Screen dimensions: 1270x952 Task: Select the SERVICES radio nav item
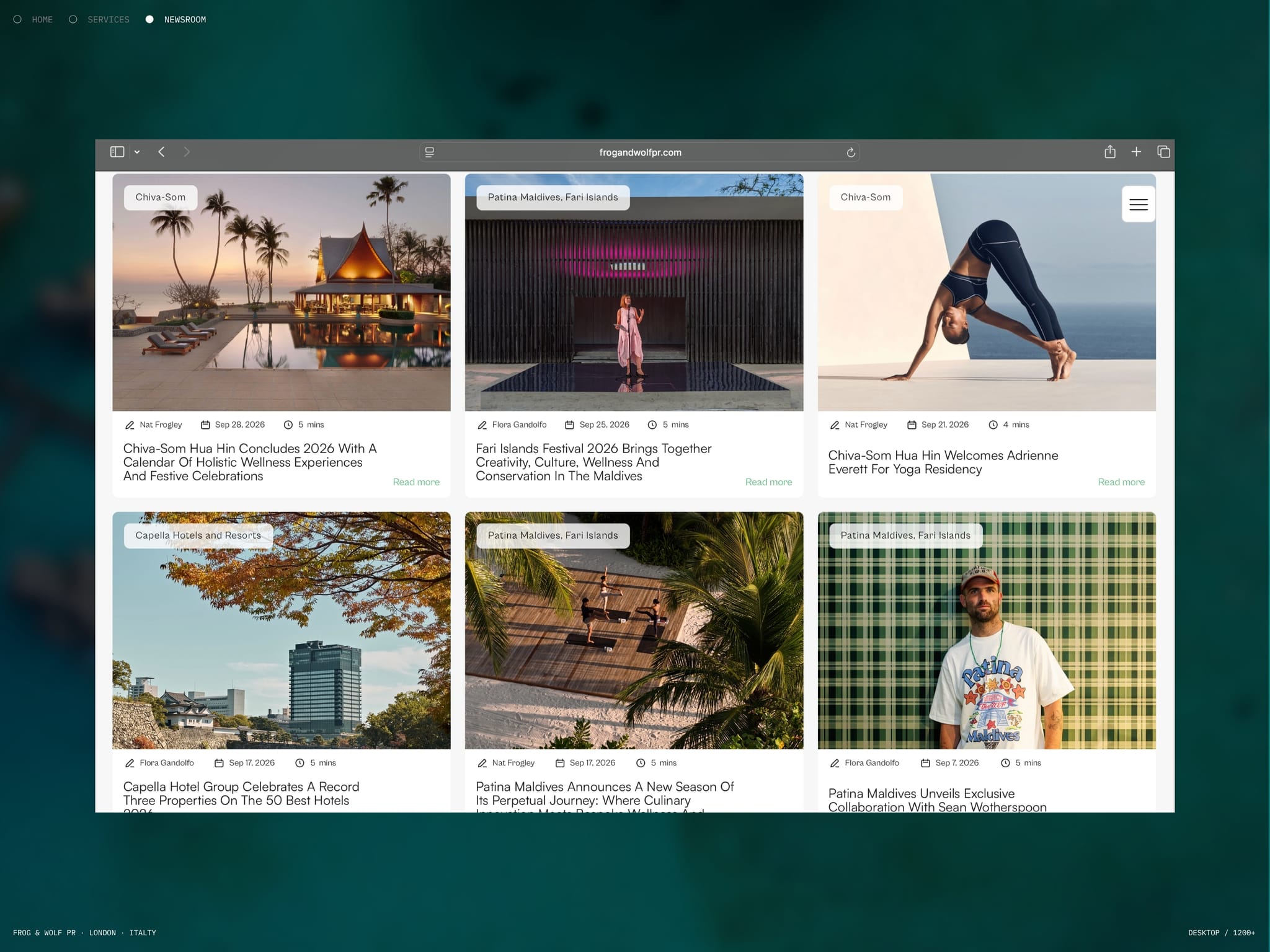99,20
